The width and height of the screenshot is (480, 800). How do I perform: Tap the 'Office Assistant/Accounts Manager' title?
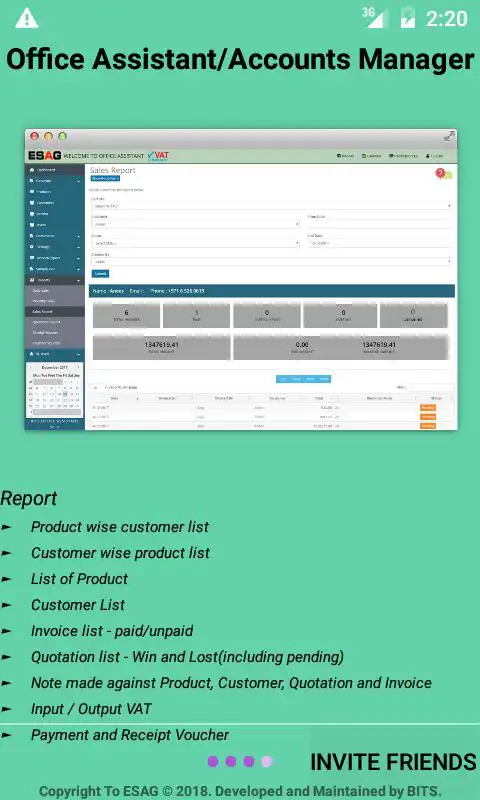[x=240, y=60]
